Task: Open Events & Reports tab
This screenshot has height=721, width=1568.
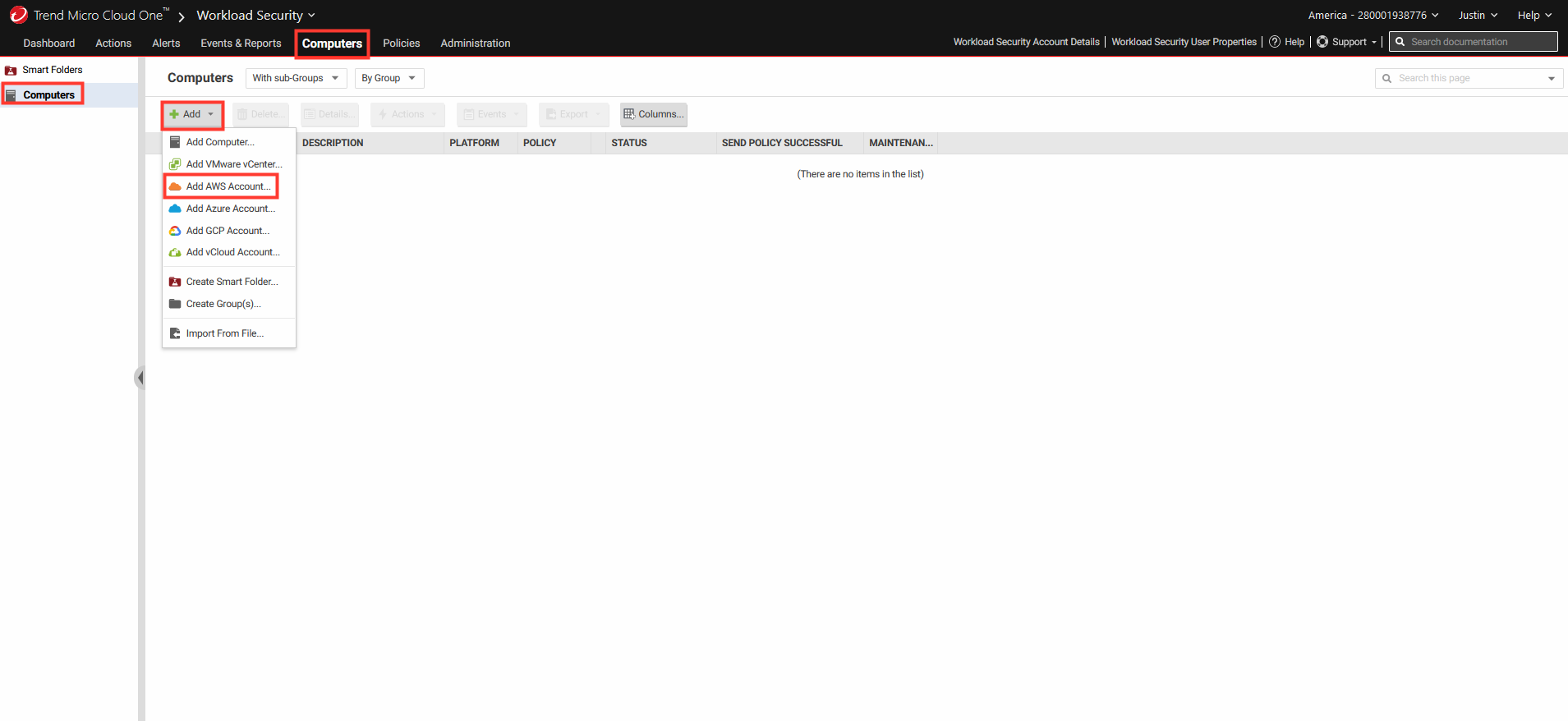Action: (x=241, y=44)
